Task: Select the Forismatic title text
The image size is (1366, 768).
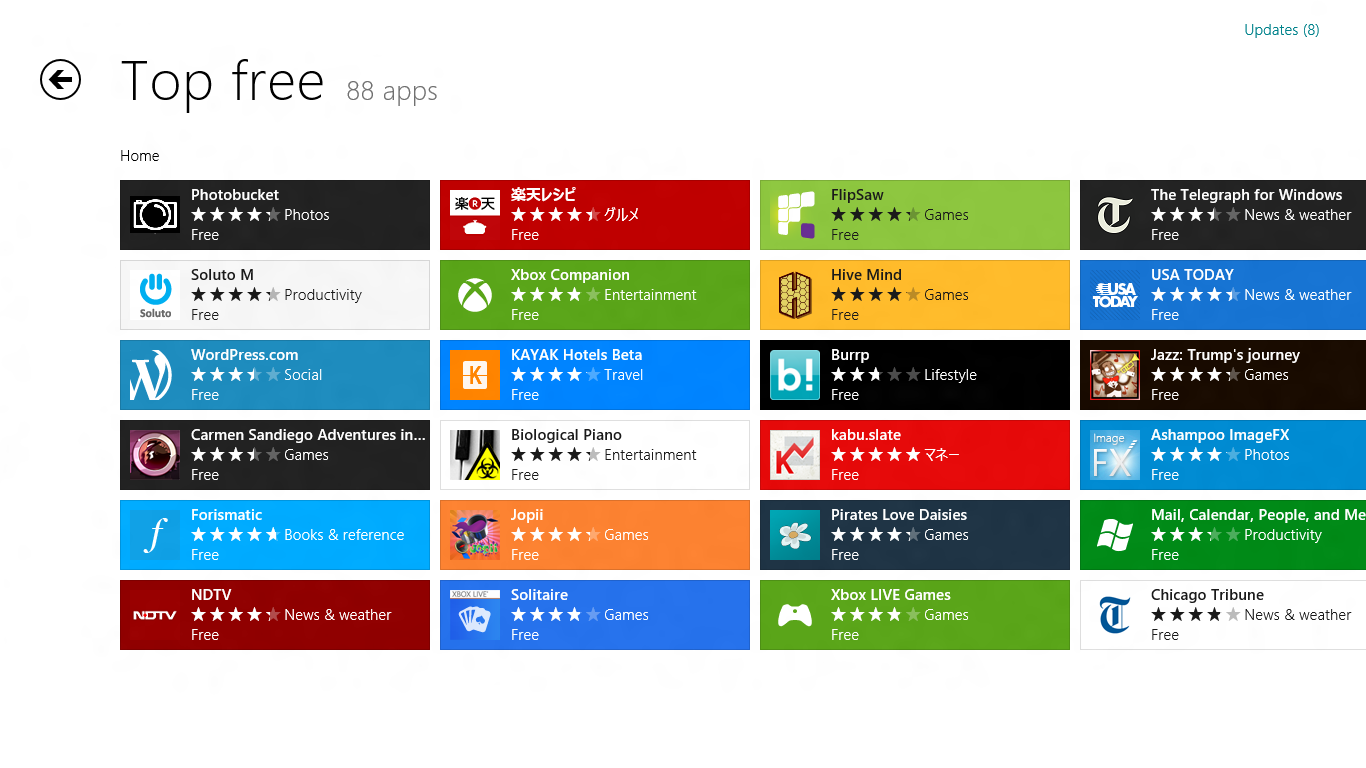Action: point(227,515)
